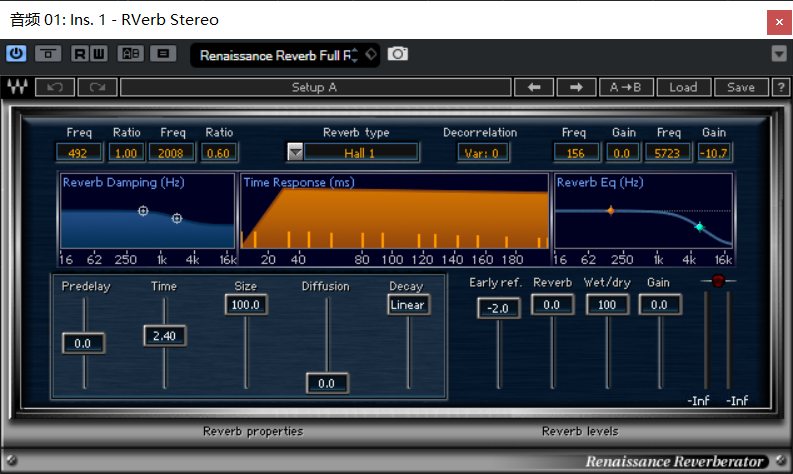The image size is (793, 474).
Task: Take a snapshot with the camera icon
Action: 398,54
